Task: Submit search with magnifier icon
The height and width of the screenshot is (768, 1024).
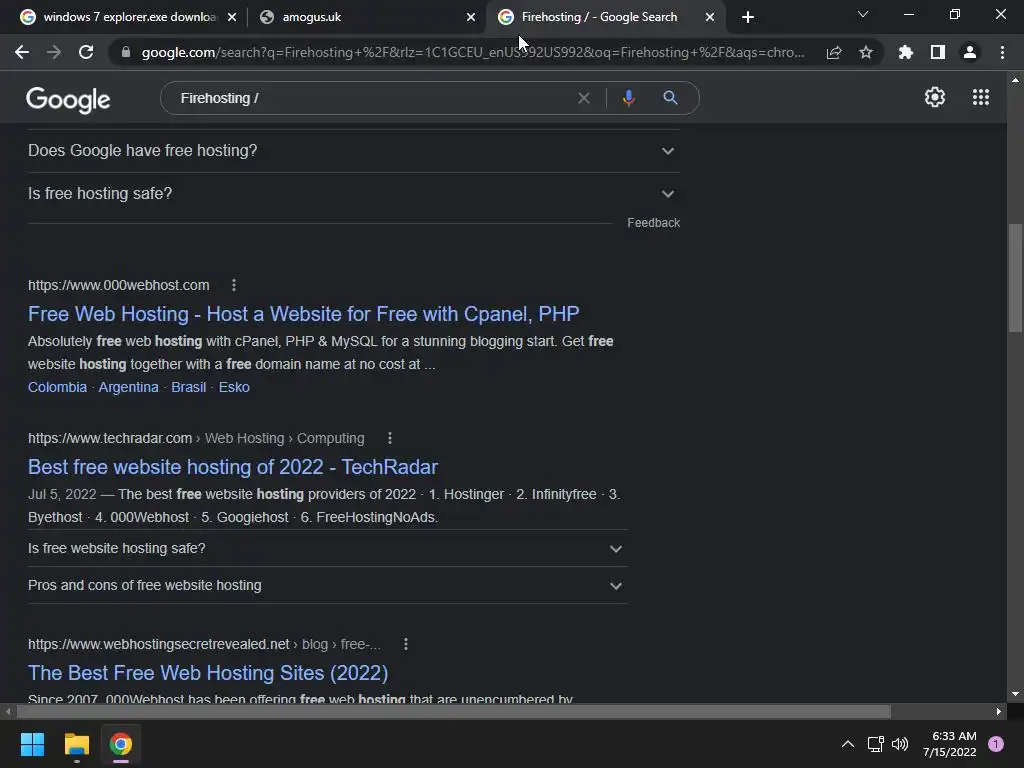Action: coord(670,98)
